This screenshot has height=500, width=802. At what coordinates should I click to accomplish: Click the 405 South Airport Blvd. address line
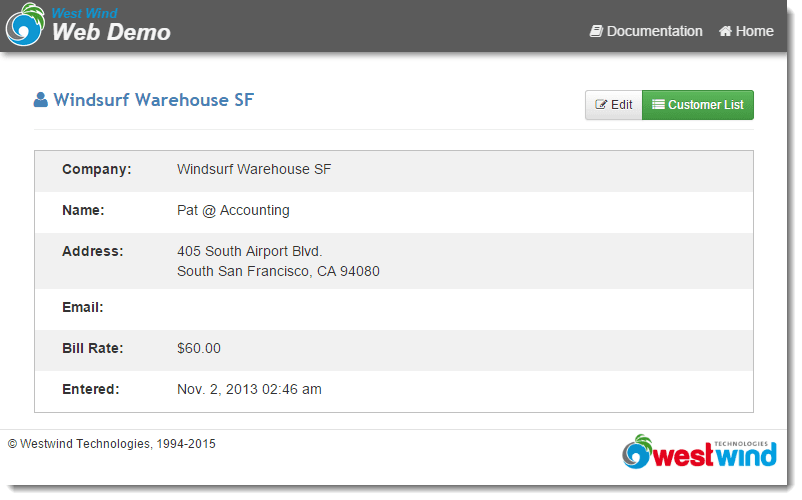click(x=249, y=251)
